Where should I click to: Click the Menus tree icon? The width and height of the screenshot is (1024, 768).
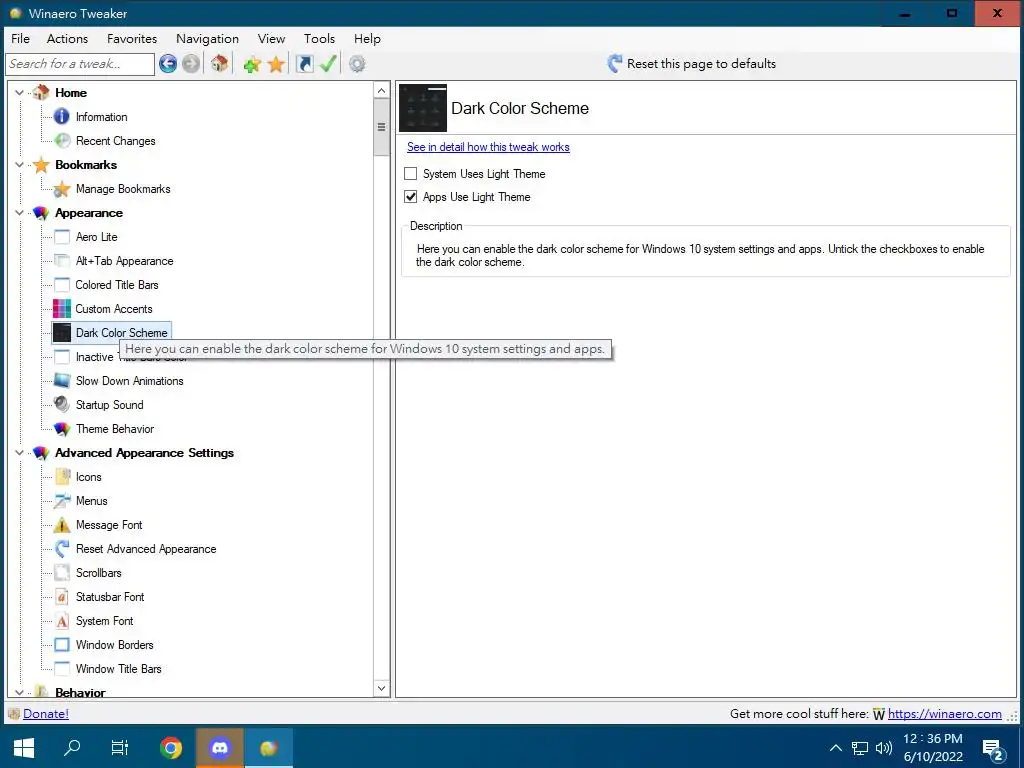pos(62,501)
